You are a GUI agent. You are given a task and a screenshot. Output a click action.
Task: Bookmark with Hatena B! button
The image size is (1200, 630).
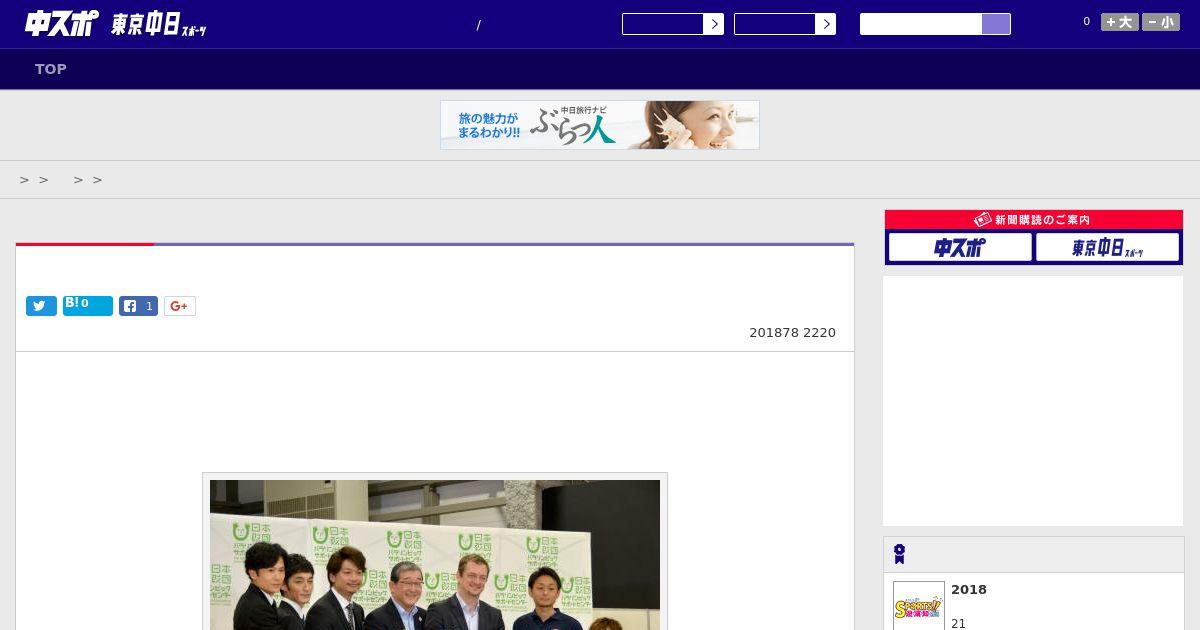click(x=88, y=306)
